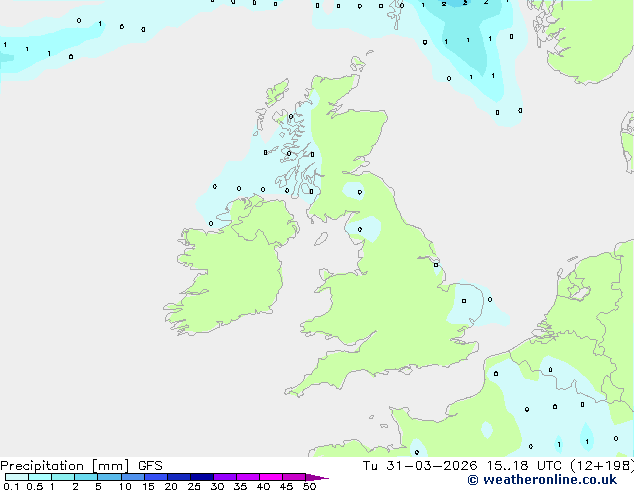Viewport: 634px width, 490px height.
Task: Click the 30–35 mm purple swatch
Action: click(x=224, y=477)
